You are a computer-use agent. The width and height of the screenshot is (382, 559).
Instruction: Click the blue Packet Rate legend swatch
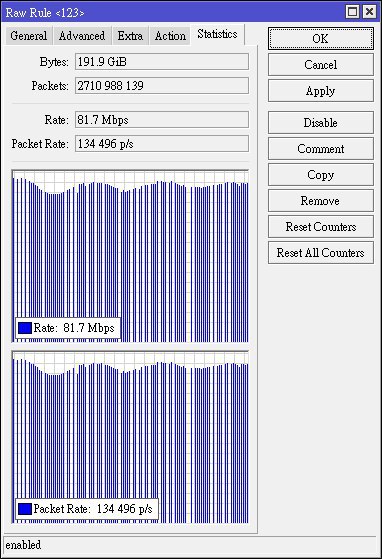point(25,509)
